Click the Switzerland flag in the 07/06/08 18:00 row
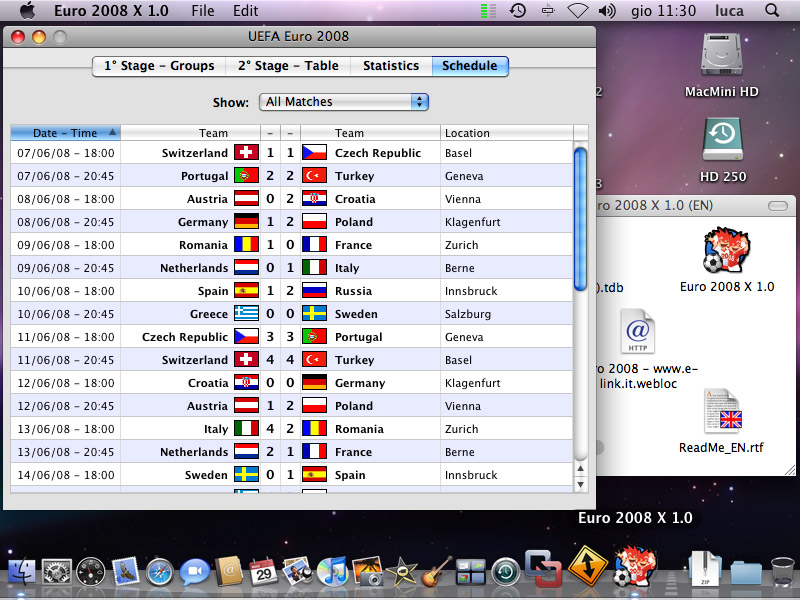Image resolution: width=800 pixels, height=600 pixels. 246,152
